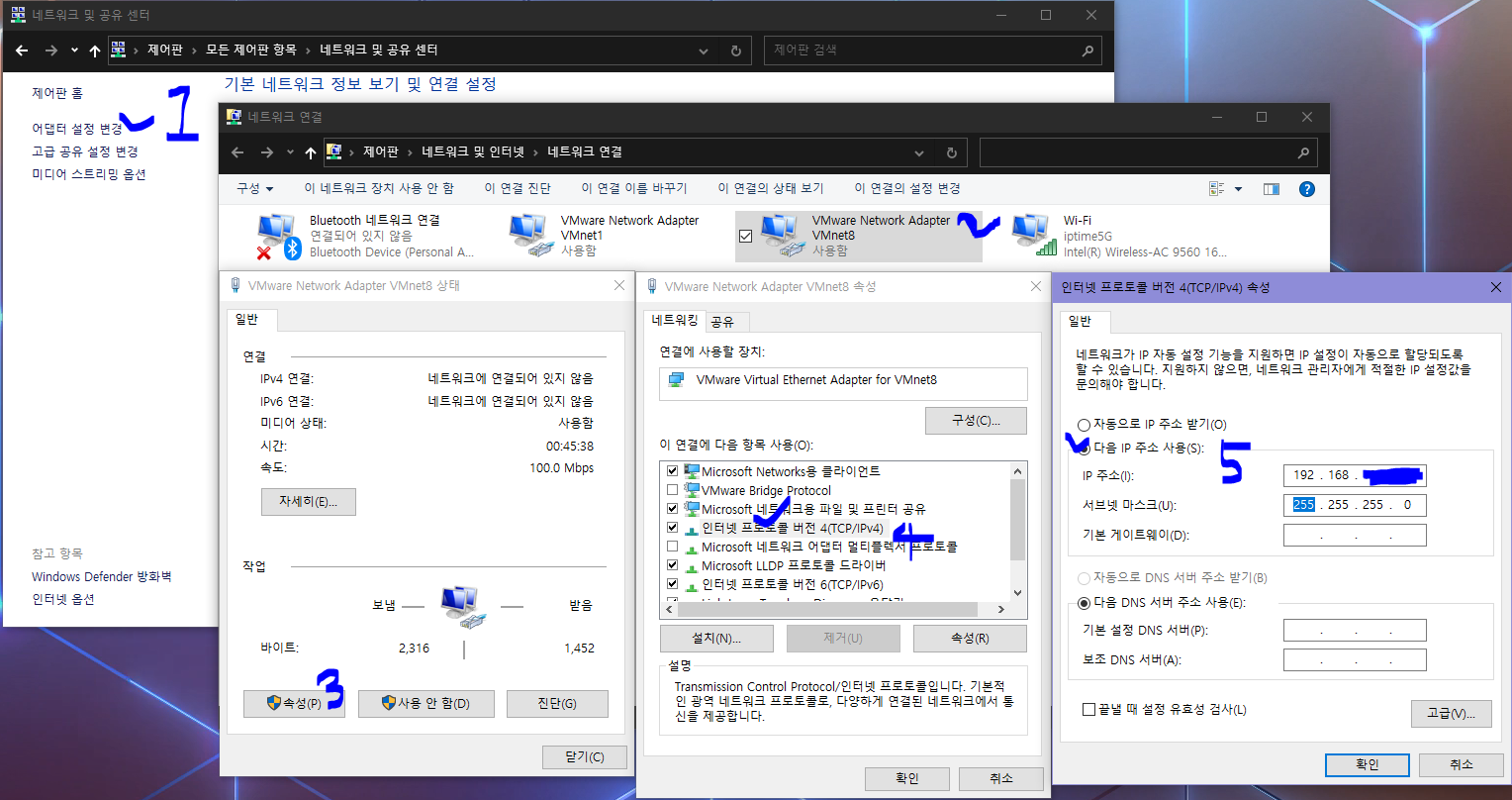Click '이 네트워크 장치 사용 안 함' toolbar command
This screenshot has height=800, width=1512.
(379, 188)
